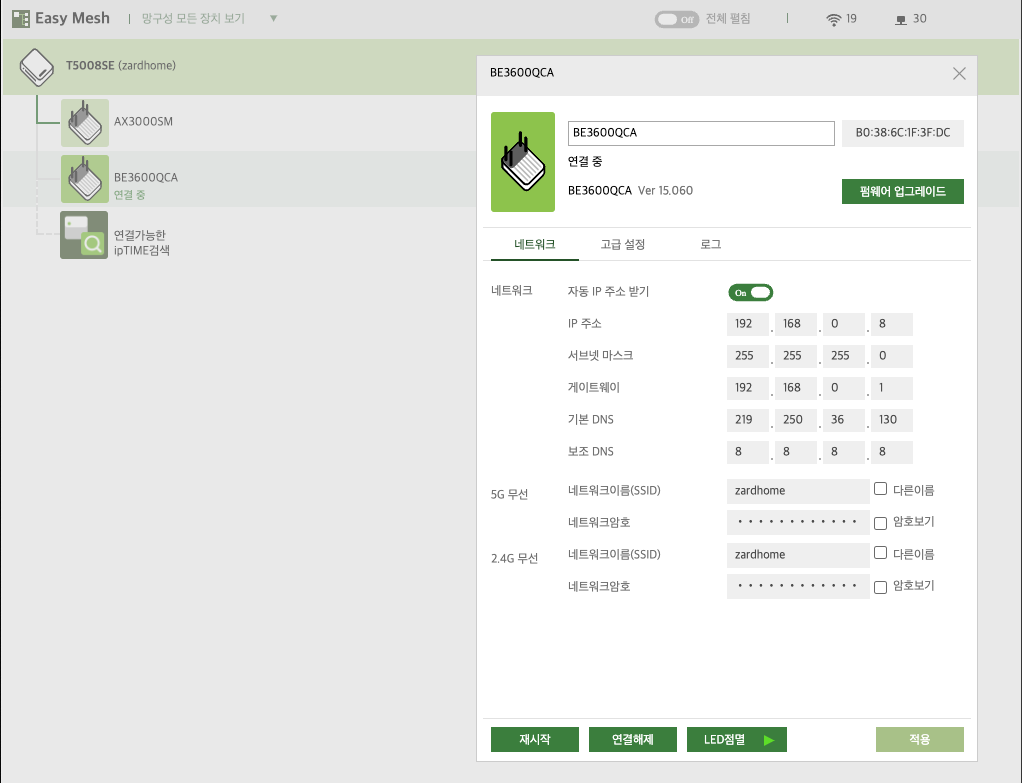This screenshot has height=783, width=1022.
Task: Select the T5008SE router icon
Action: [x=36, y=66]
